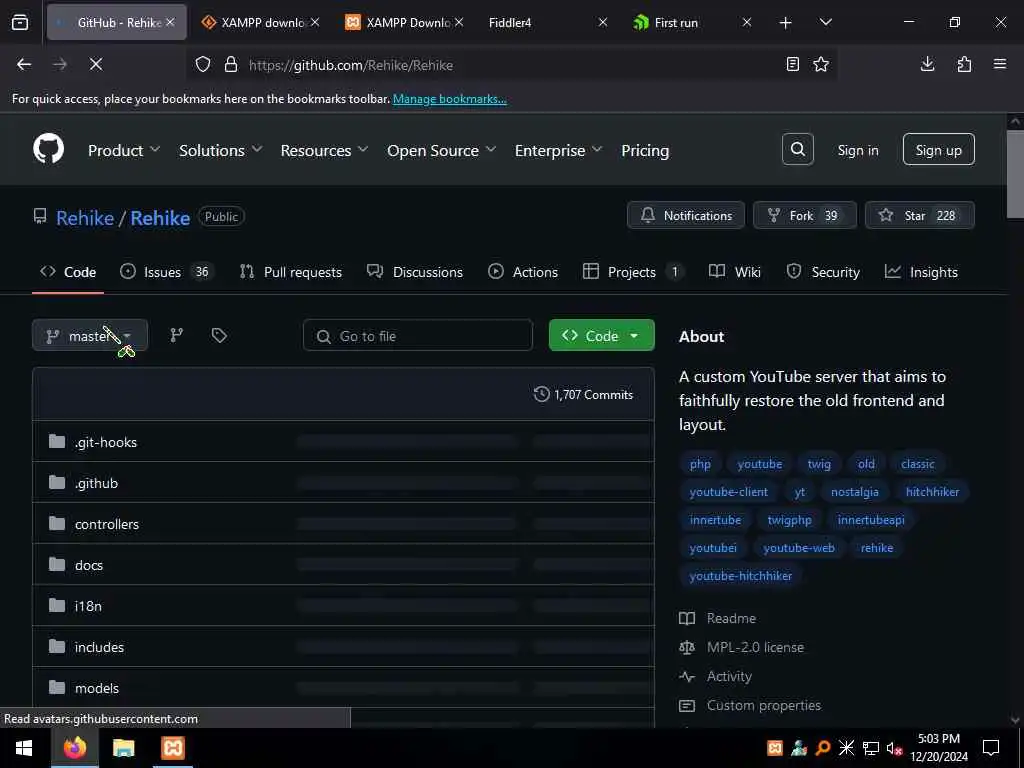Open the Security tab
This screenshot has height=768, width=1024.
(823, 272)
